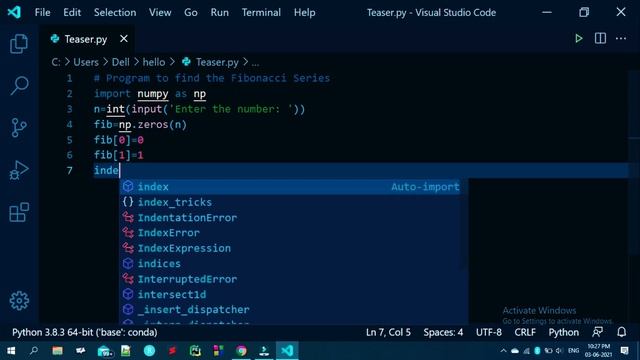The image size is (640, 360).
Task: Click the suggestion list scrollbar
Action: pyautogui.click(x=463, y=224)
